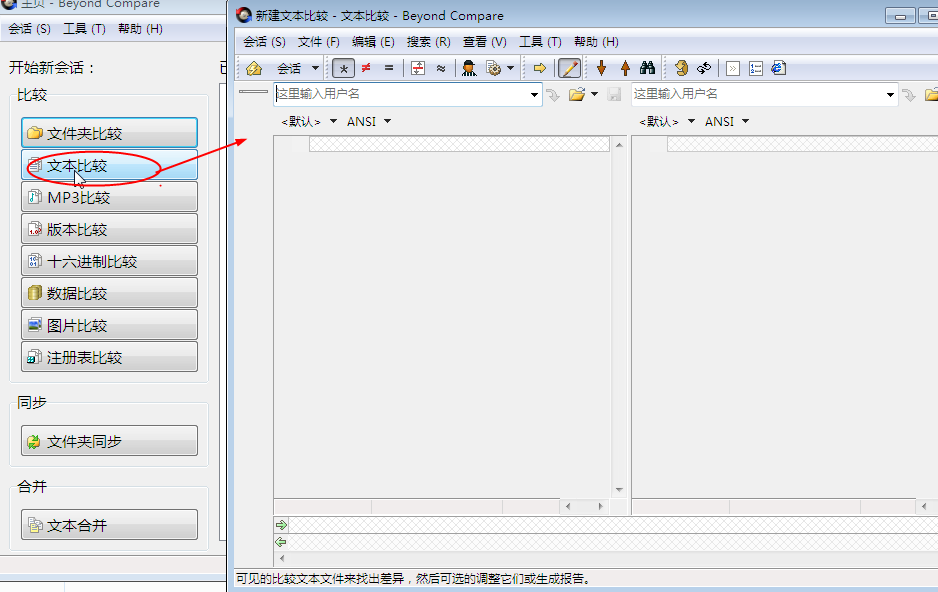
Task: Start a 版本比较 session
Action: (109, 229)
